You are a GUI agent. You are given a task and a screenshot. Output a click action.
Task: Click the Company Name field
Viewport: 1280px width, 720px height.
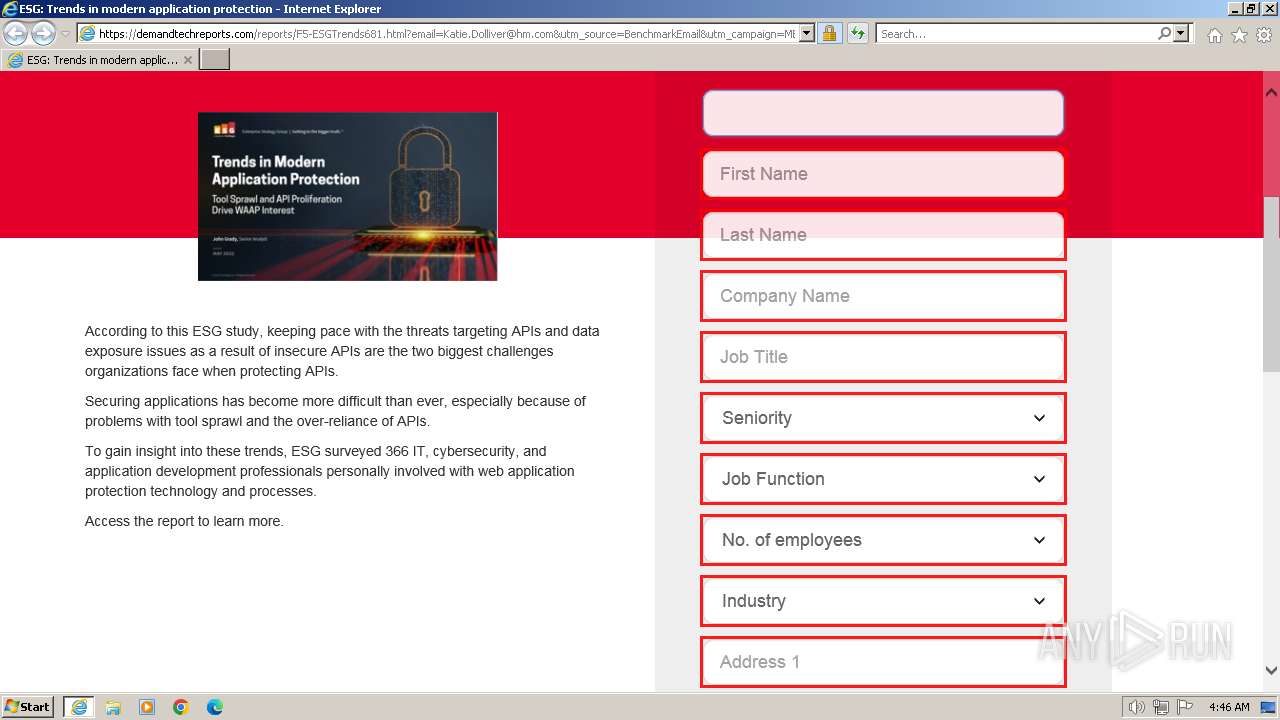point(883,296)
